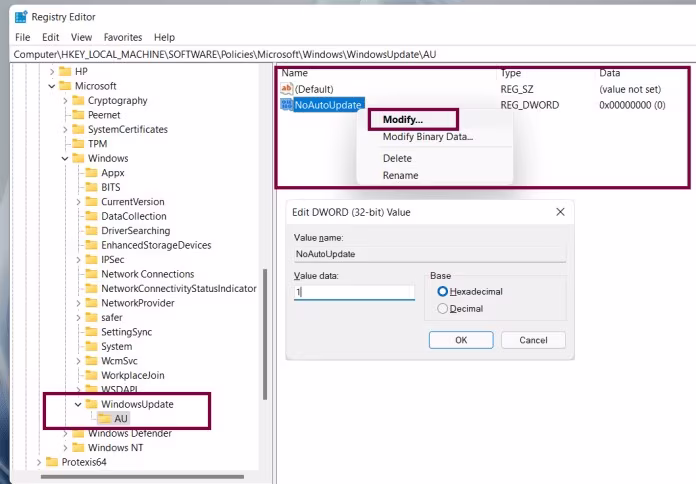The height and width of the screenshot is (484, 696).
Task: Expand the NetworkProvider key
Action: [x=79, y=303]
